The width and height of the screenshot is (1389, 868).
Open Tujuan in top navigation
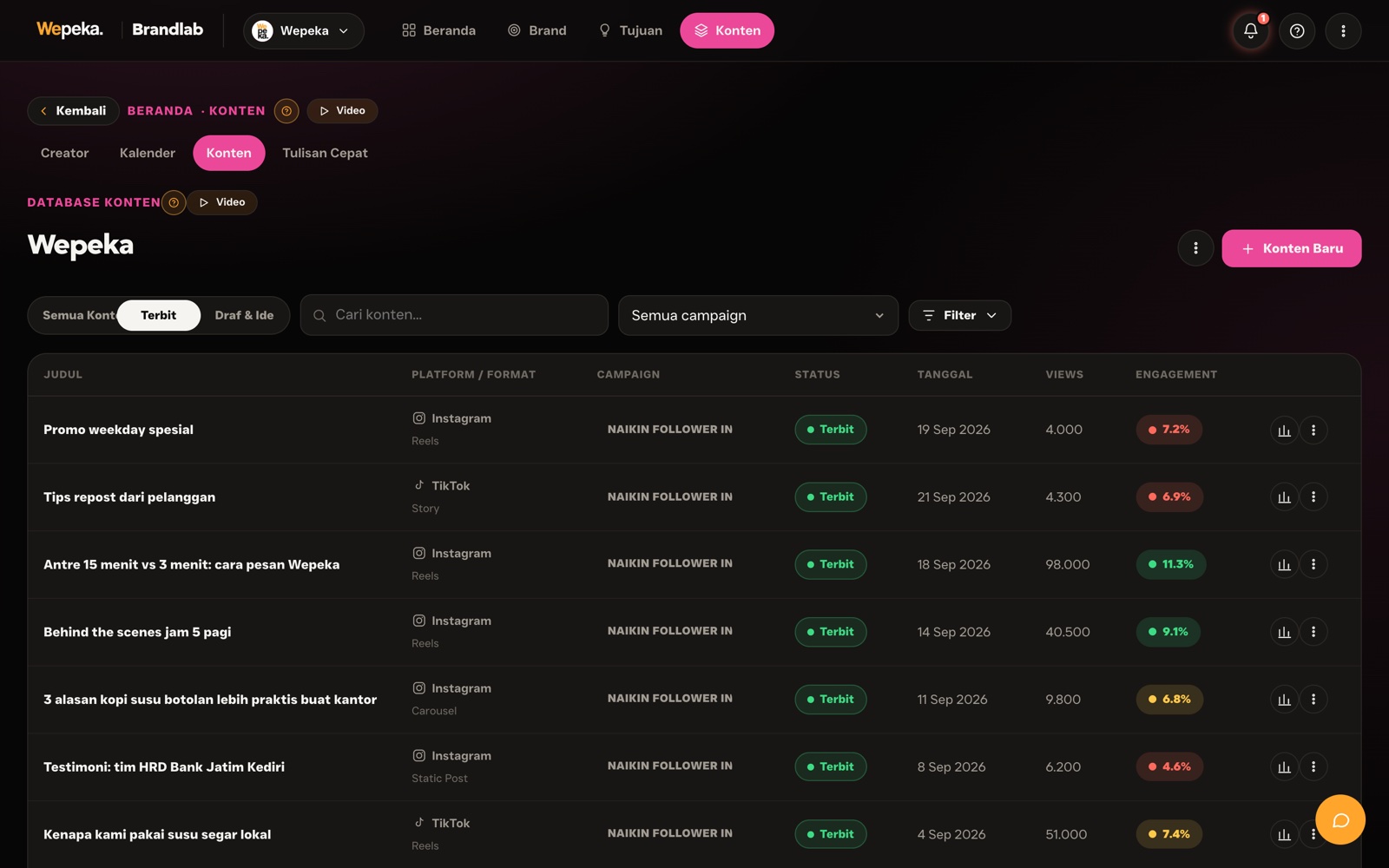tap(630, 30)
